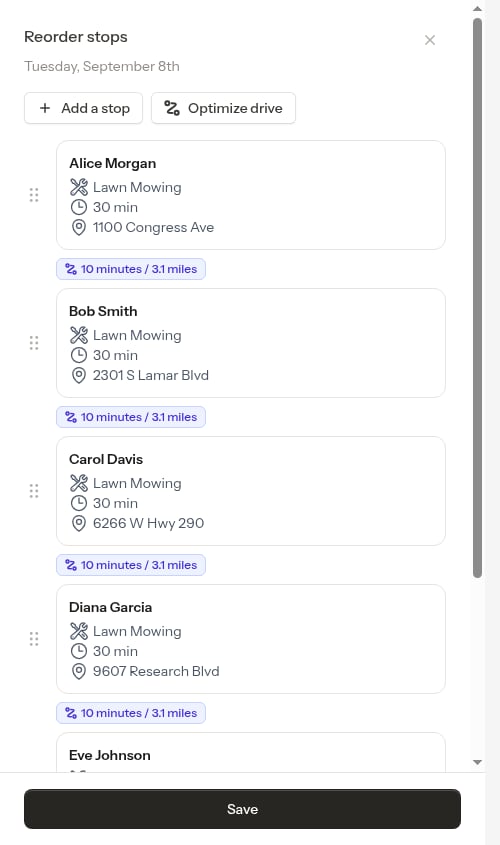
Task: Click the route icon in Optimize drive button
Action: (x=172, y=108)
